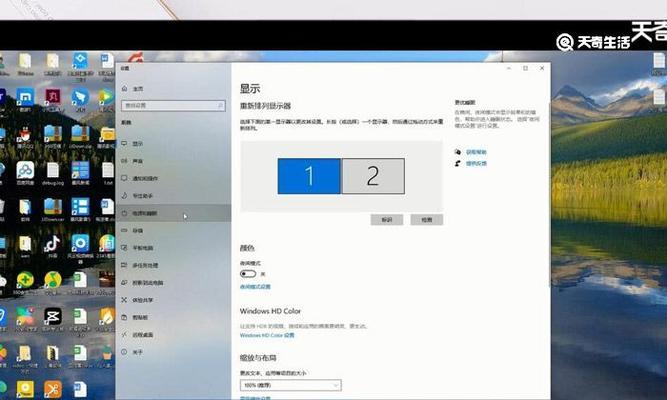Open 投影到此电脑 in the sidebar
This screenshot has width=667, height=400.
pyautogui.click(x=173, y=283)
